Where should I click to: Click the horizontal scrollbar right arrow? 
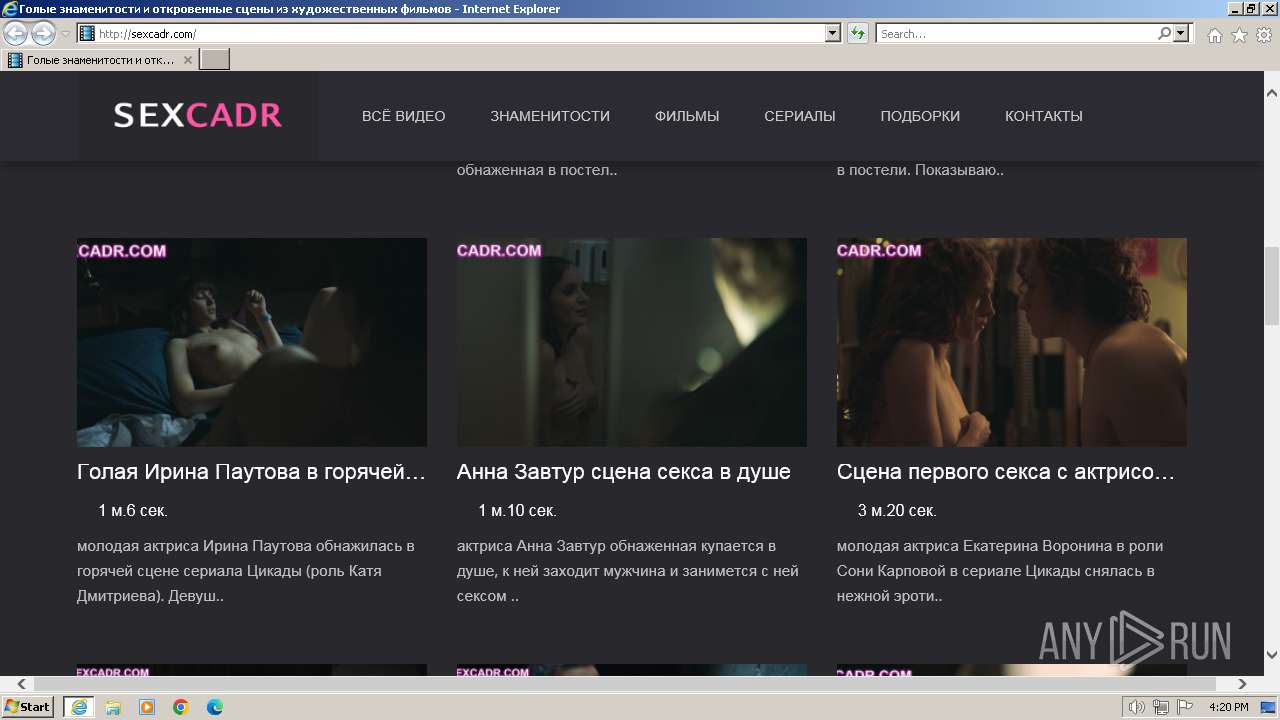coord(1243,684)
